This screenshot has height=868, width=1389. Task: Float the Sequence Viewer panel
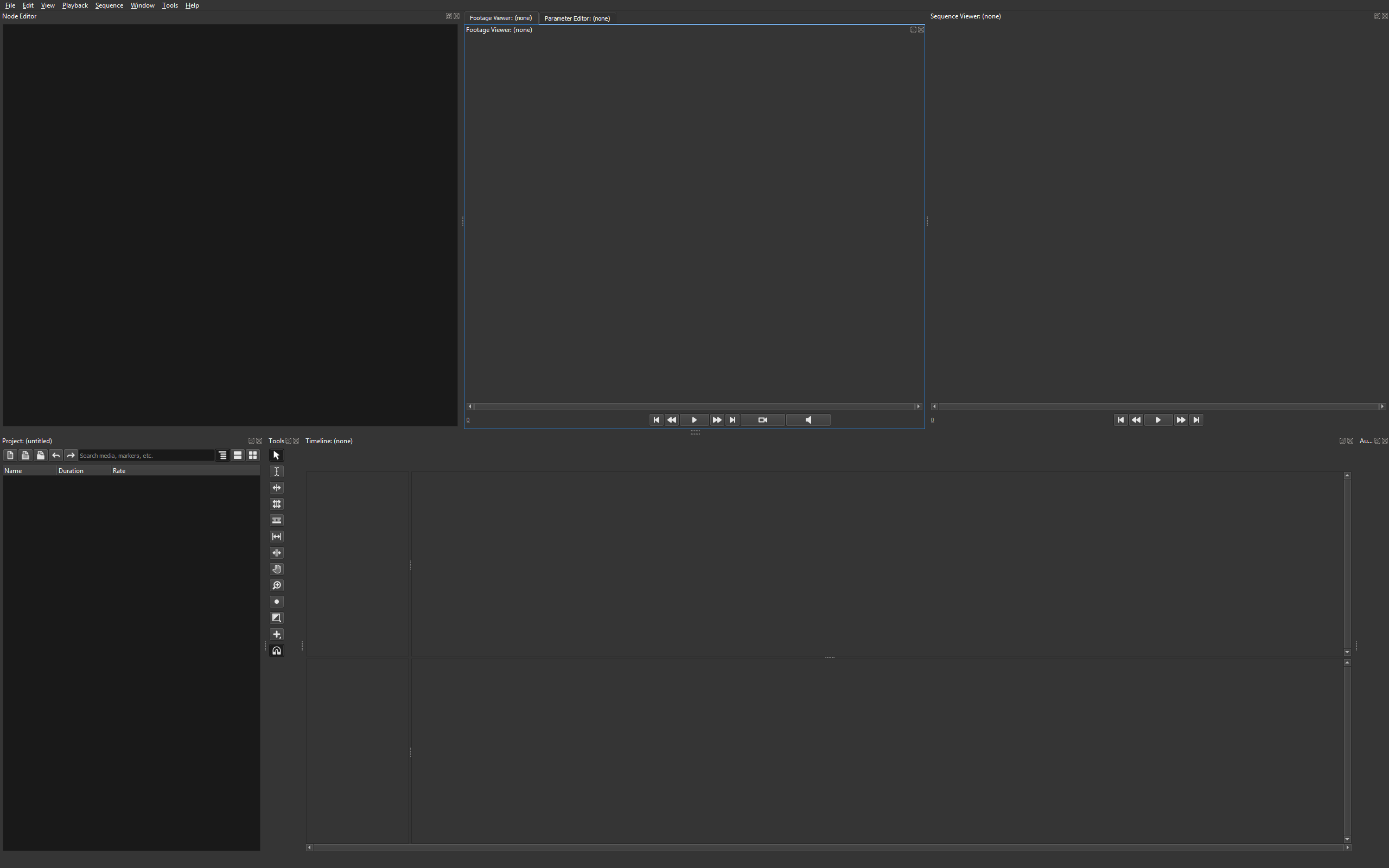pyautogui.click(x=1377, y=16)
